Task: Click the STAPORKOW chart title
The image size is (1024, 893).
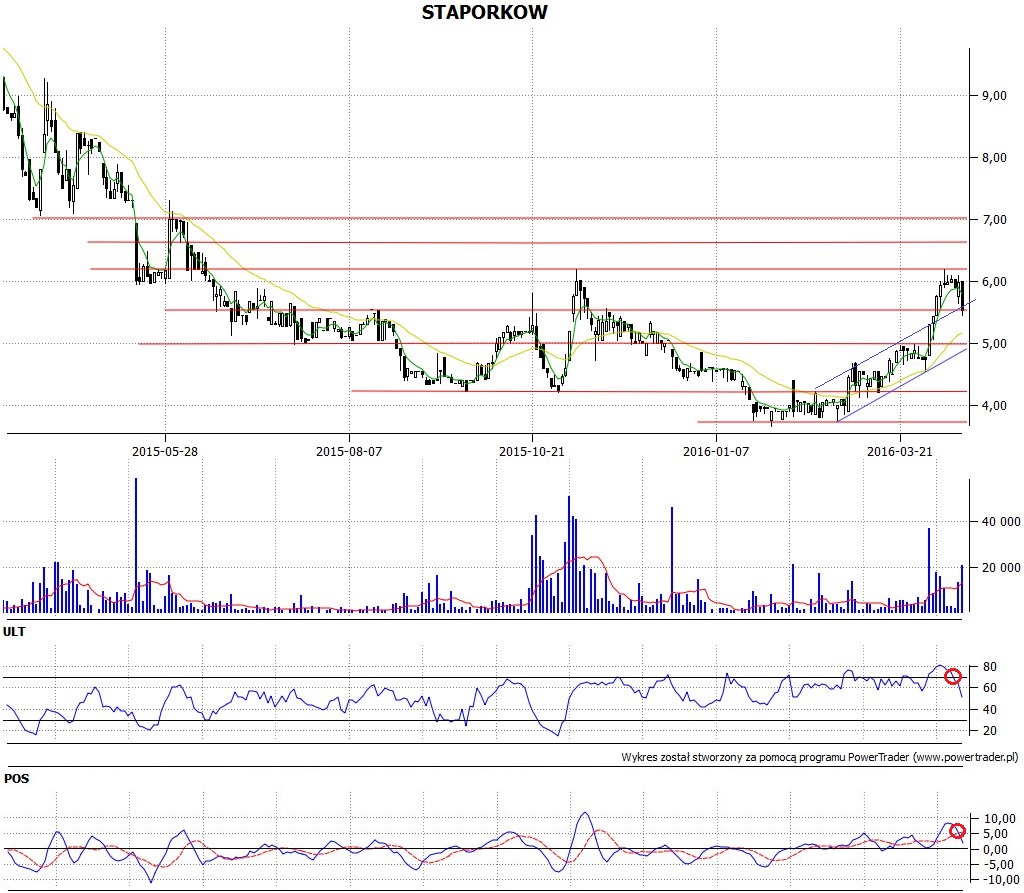Action: click(485, 12)
